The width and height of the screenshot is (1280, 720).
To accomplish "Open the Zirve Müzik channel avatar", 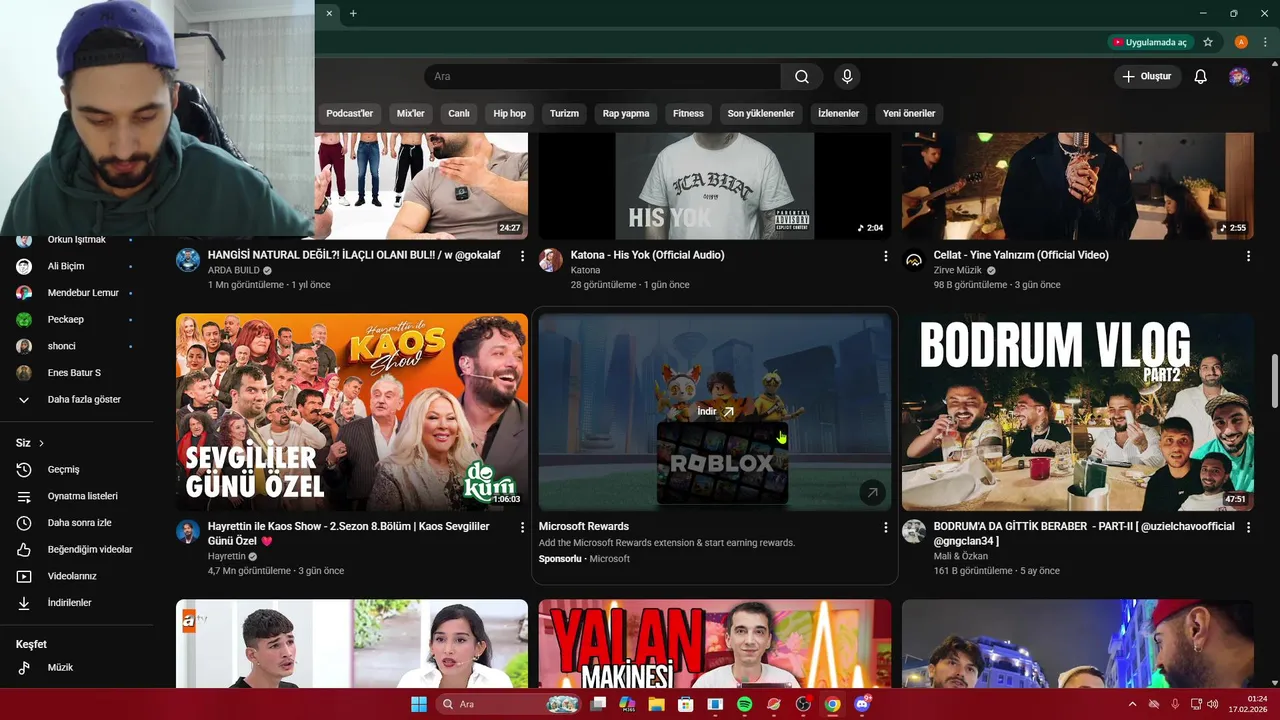I will pyautogui.click(x=914, y=260).
